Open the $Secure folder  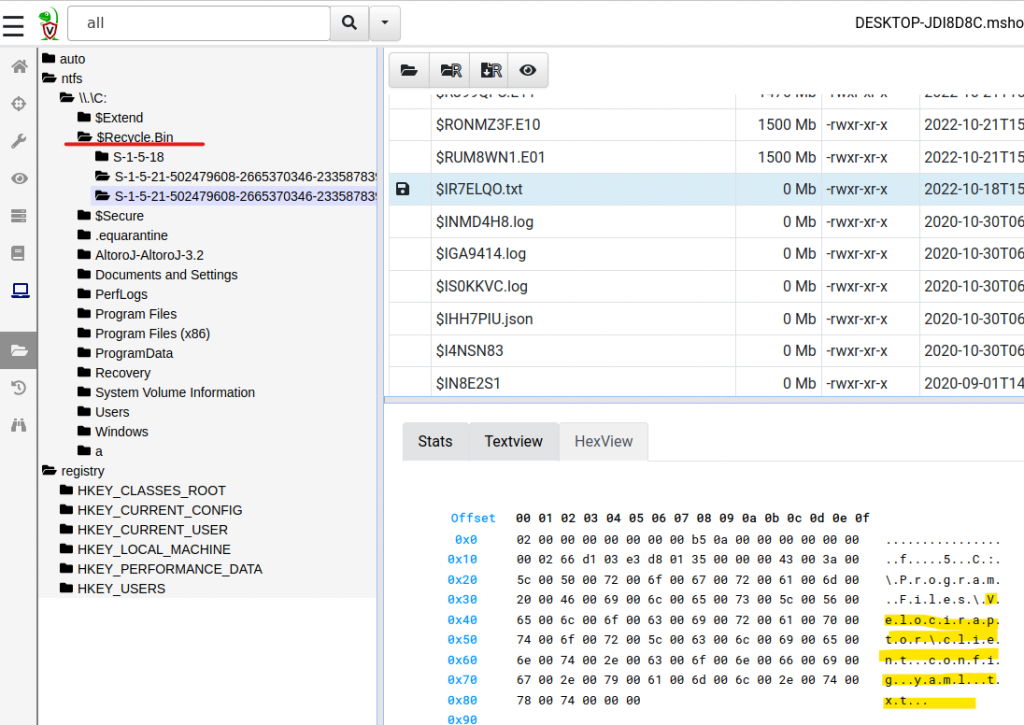coord(110,216)
